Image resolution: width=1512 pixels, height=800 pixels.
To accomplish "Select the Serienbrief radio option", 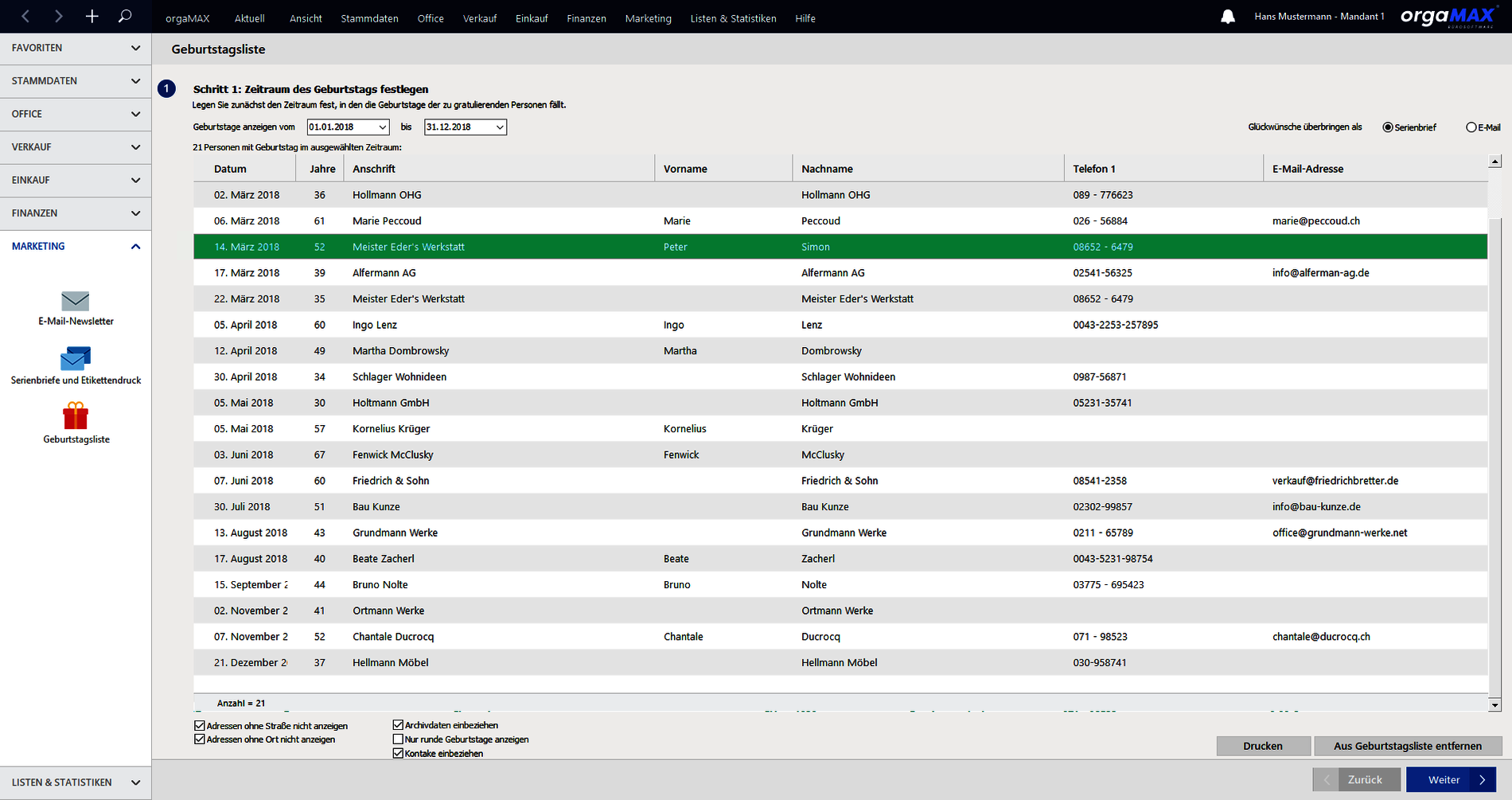I will pos(1388,127).
